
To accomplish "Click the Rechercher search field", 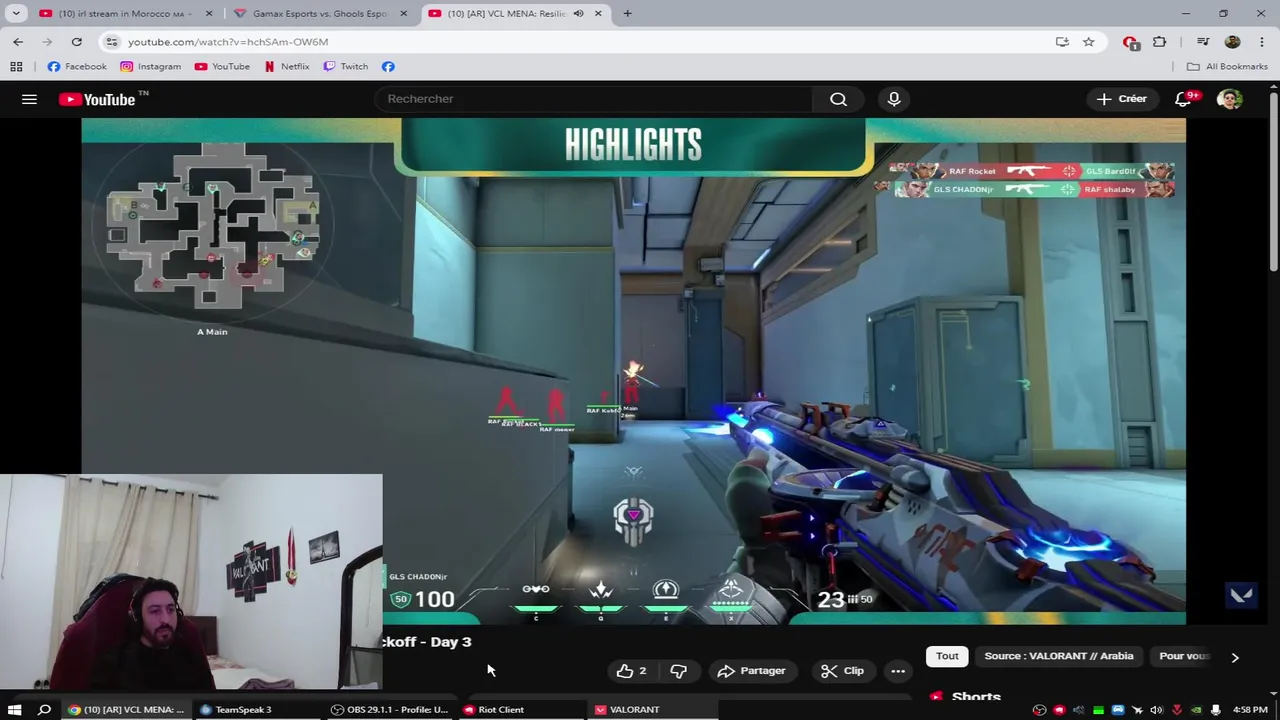I will coord(594,99).
